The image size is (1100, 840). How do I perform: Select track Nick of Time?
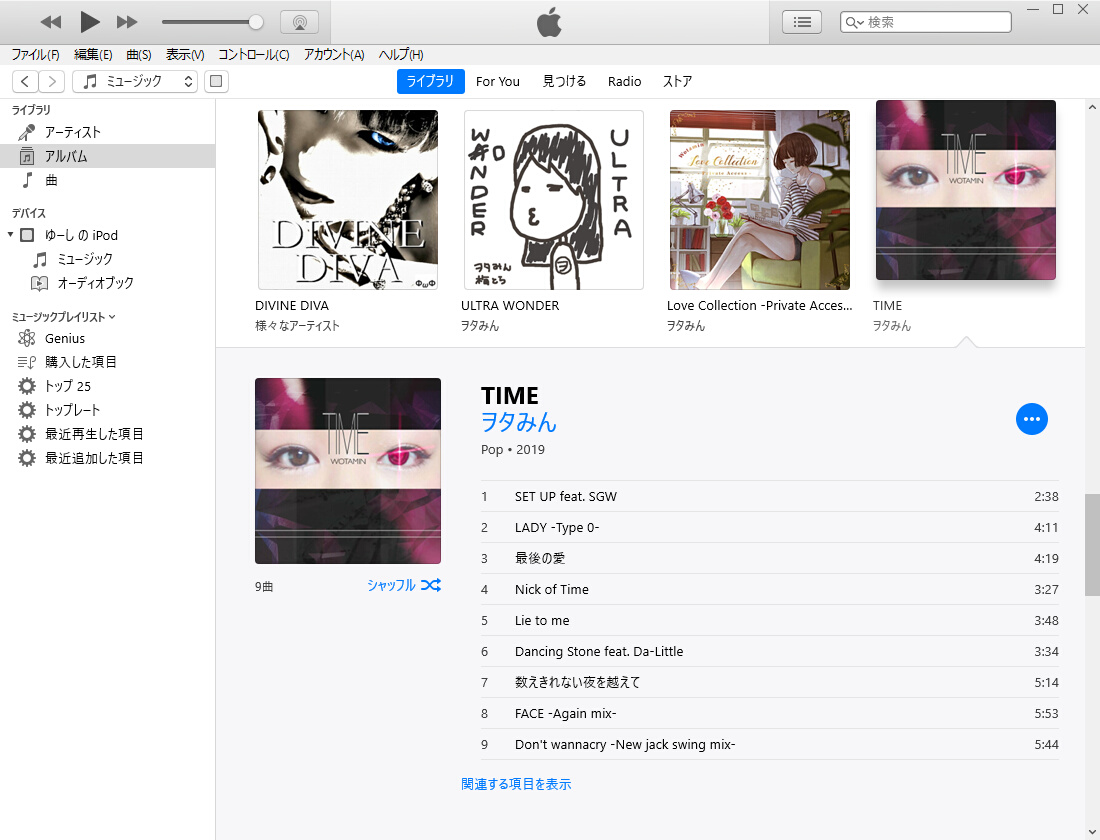770,589
